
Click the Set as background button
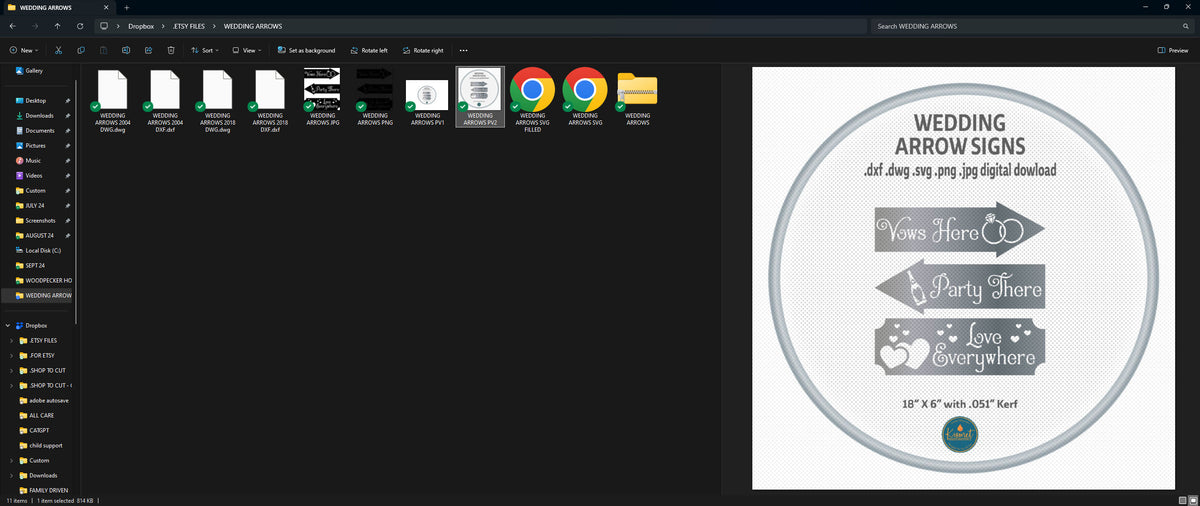tap(306, 50)
